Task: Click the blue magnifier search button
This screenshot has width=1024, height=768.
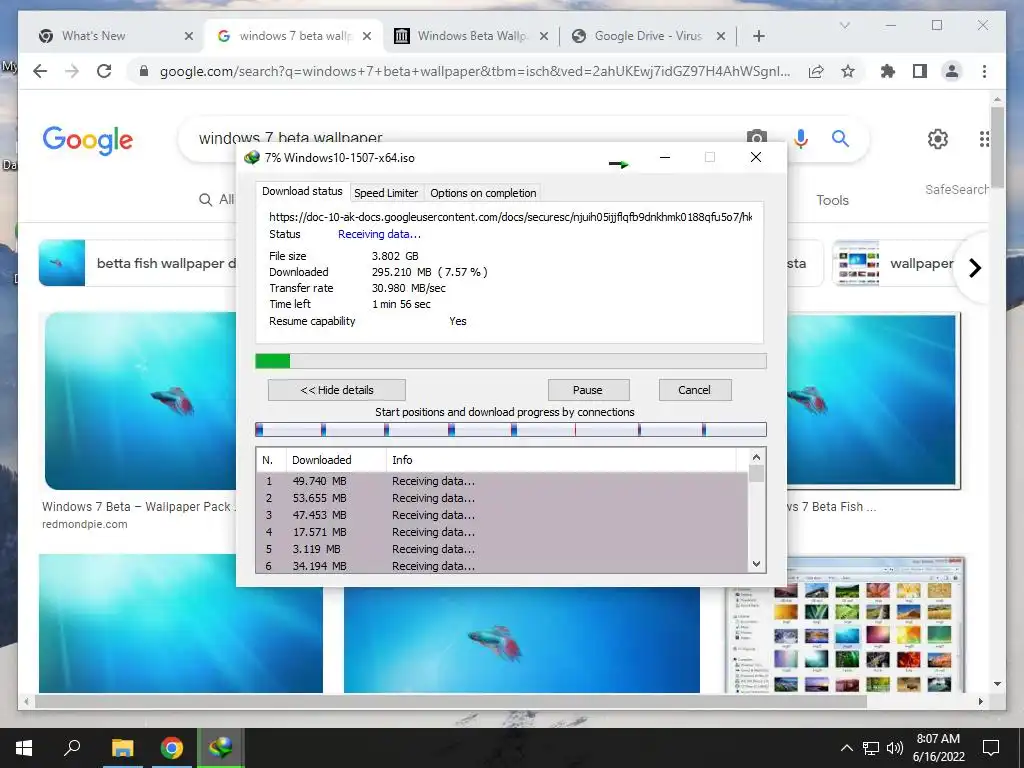Action: coord(840,138)
